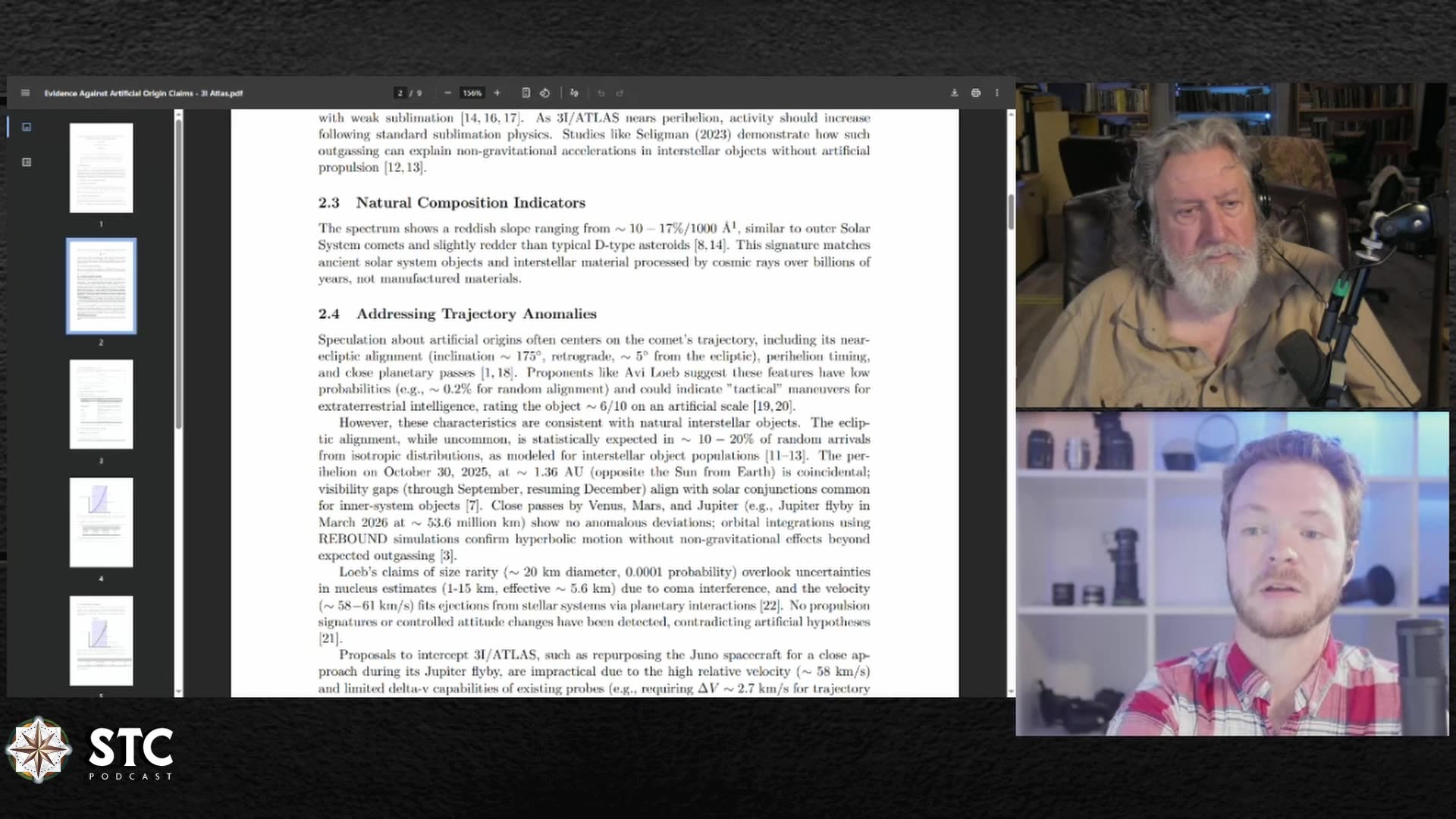Show thumbnail view in sidebar
This screenshot has height=819, width=1456.
27,127
